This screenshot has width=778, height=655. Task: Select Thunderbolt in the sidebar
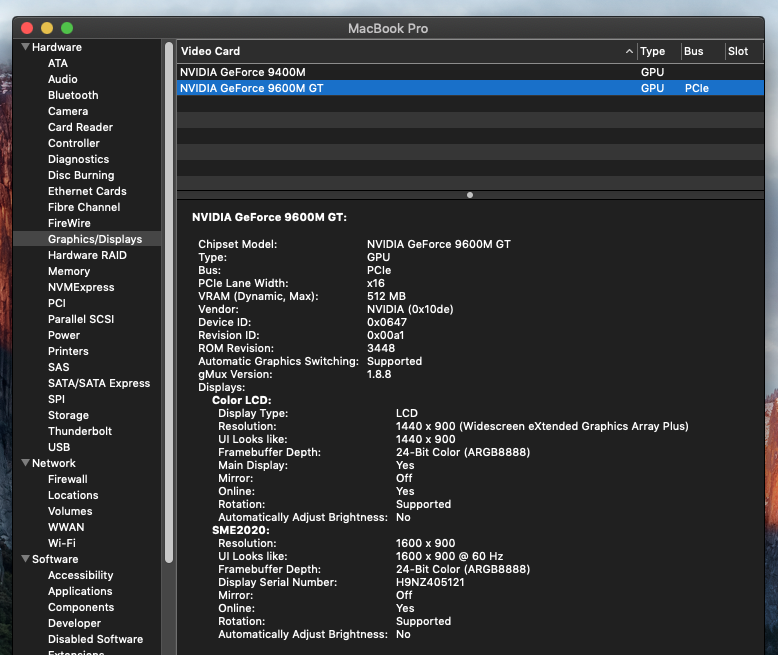[79, 431]
